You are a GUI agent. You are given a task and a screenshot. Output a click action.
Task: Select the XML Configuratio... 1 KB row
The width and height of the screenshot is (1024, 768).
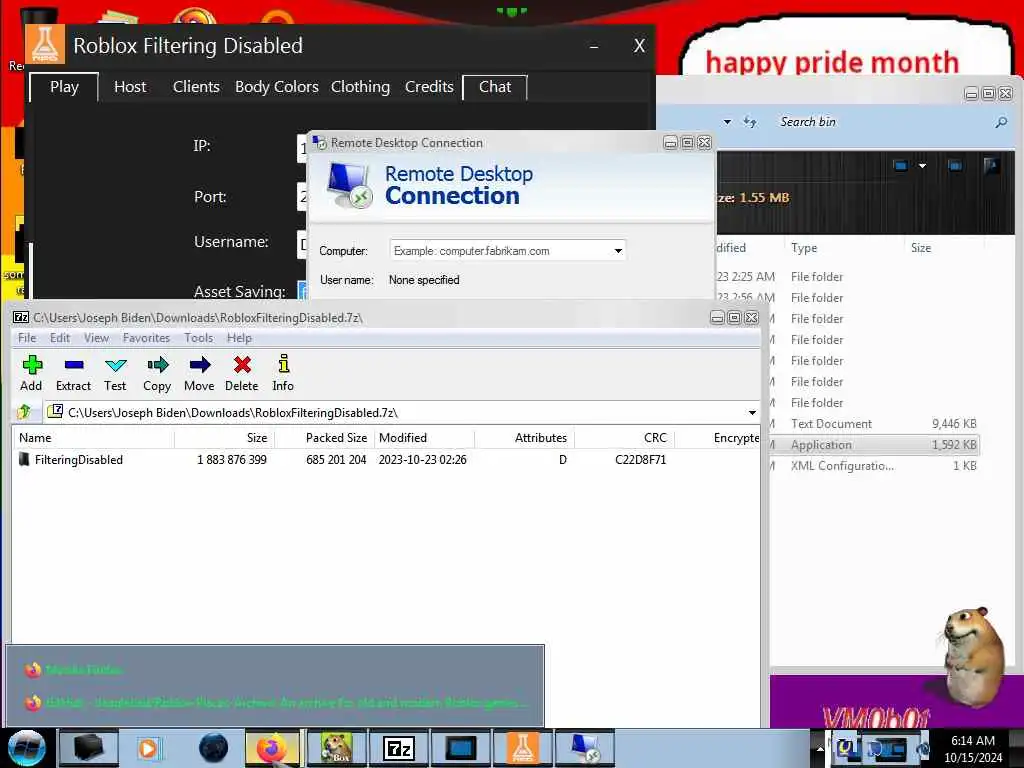pyautogui.click(x=875, y=466)
